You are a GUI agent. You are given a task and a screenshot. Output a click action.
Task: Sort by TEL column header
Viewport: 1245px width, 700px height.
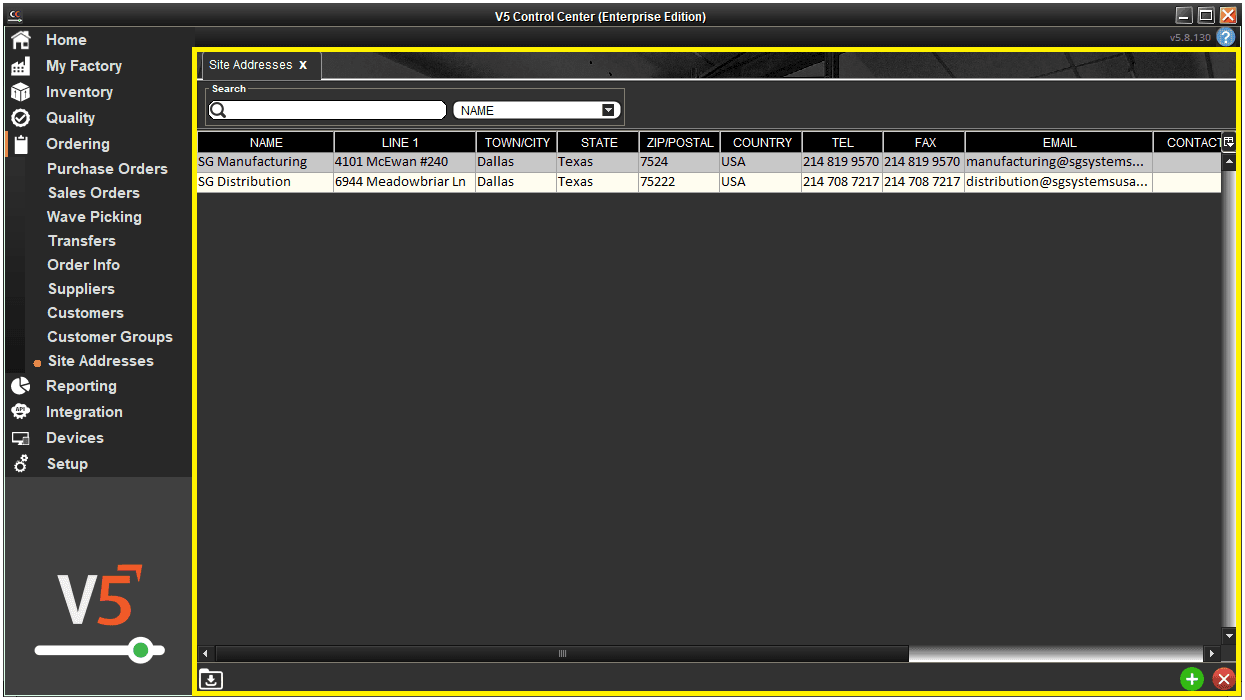842,142
